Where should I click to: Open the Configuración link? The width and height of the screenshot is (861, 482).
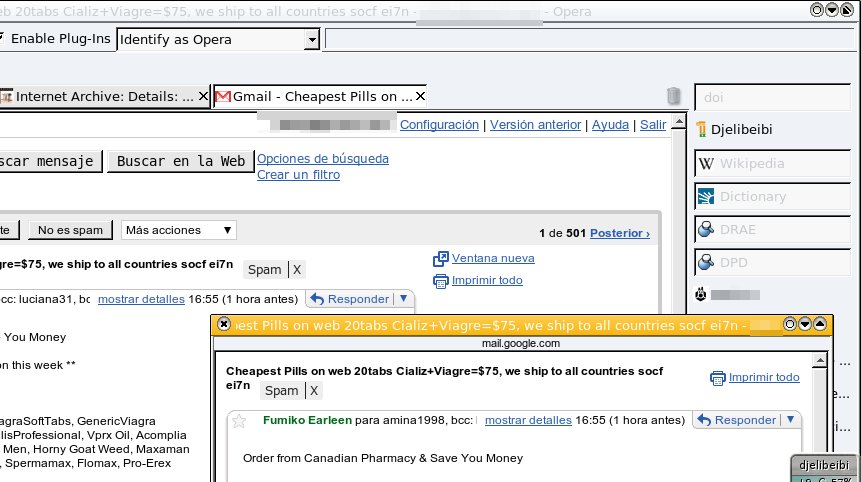[x=439, y=125]
